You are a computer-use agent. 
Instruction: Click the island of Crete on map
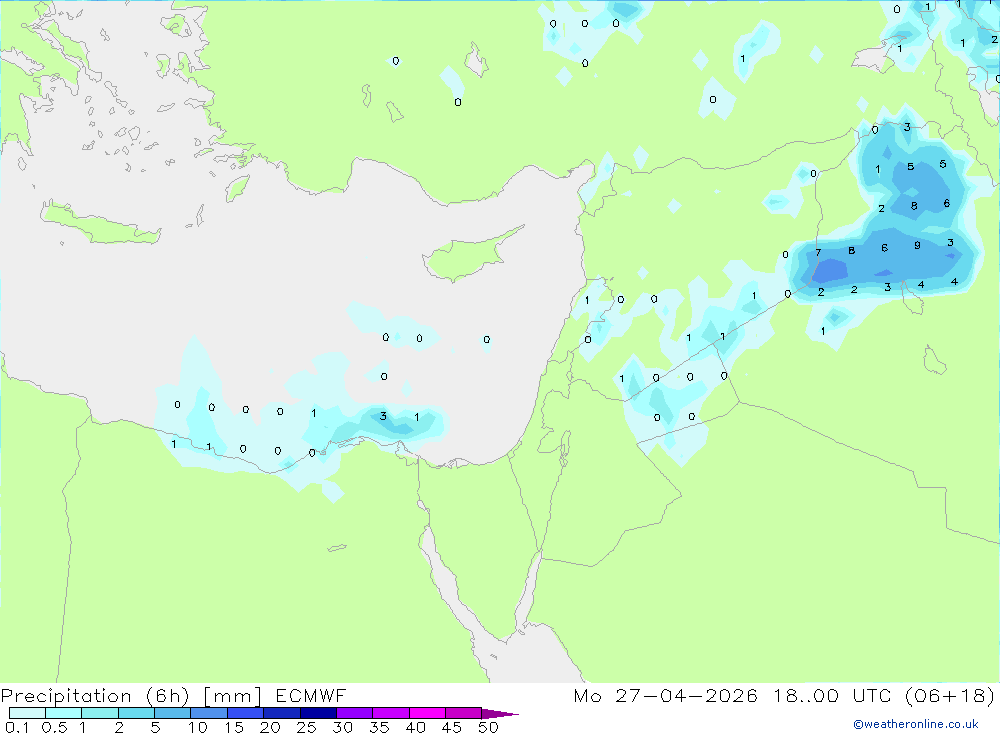tap(100, 224)
